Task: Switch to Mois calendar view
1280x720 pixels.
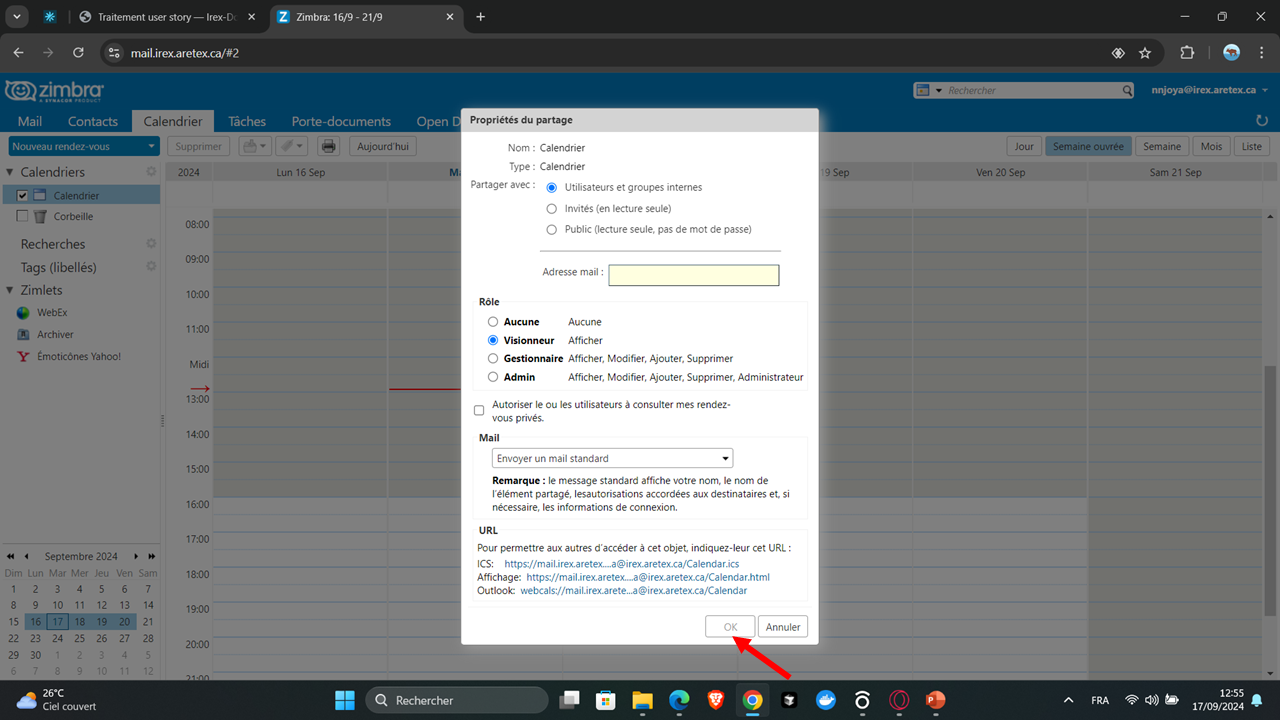Action: coord(1211,146)
